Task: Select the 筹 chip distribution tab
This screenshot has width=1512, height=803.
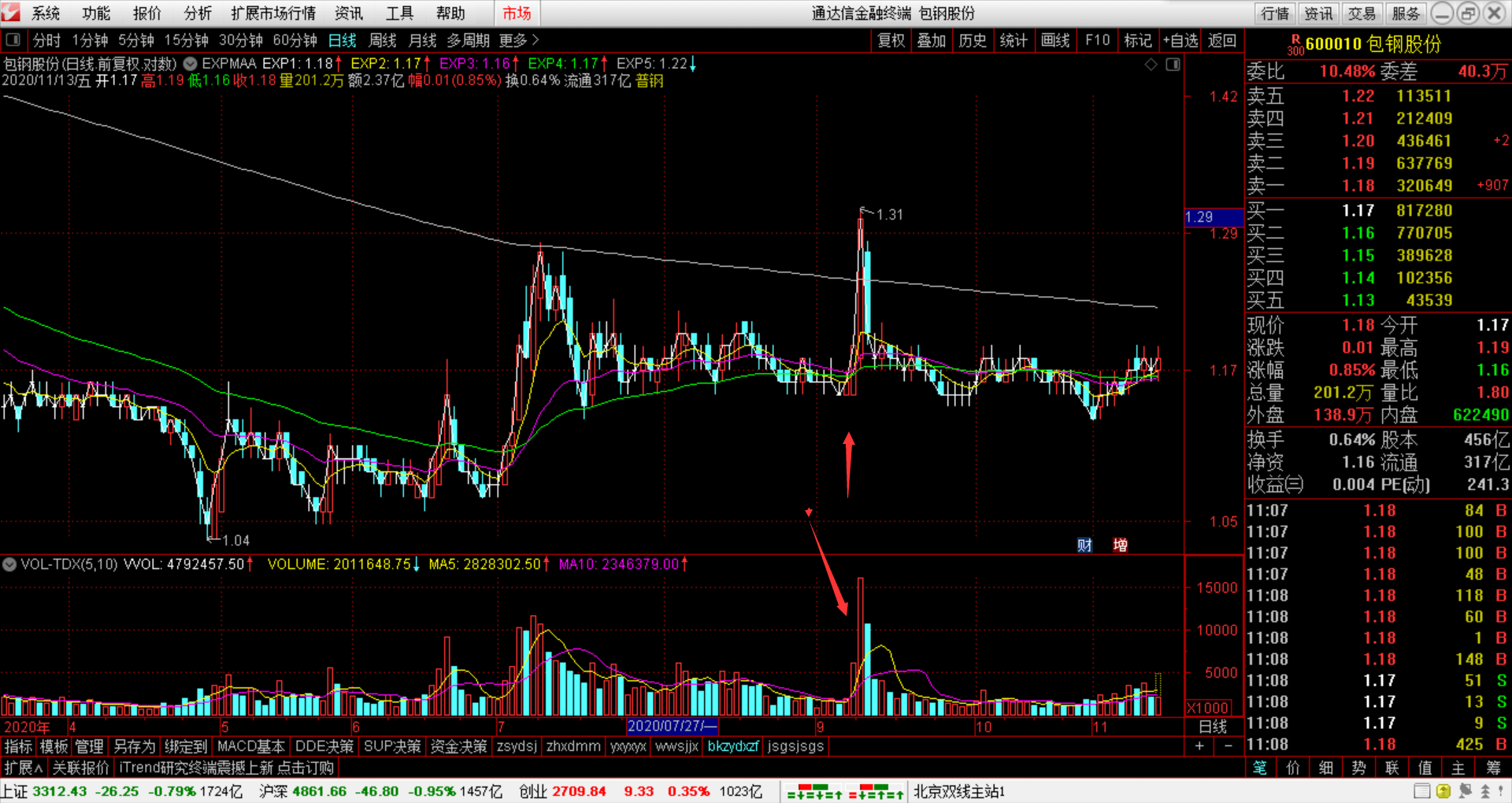Action: coord(1492,768)
